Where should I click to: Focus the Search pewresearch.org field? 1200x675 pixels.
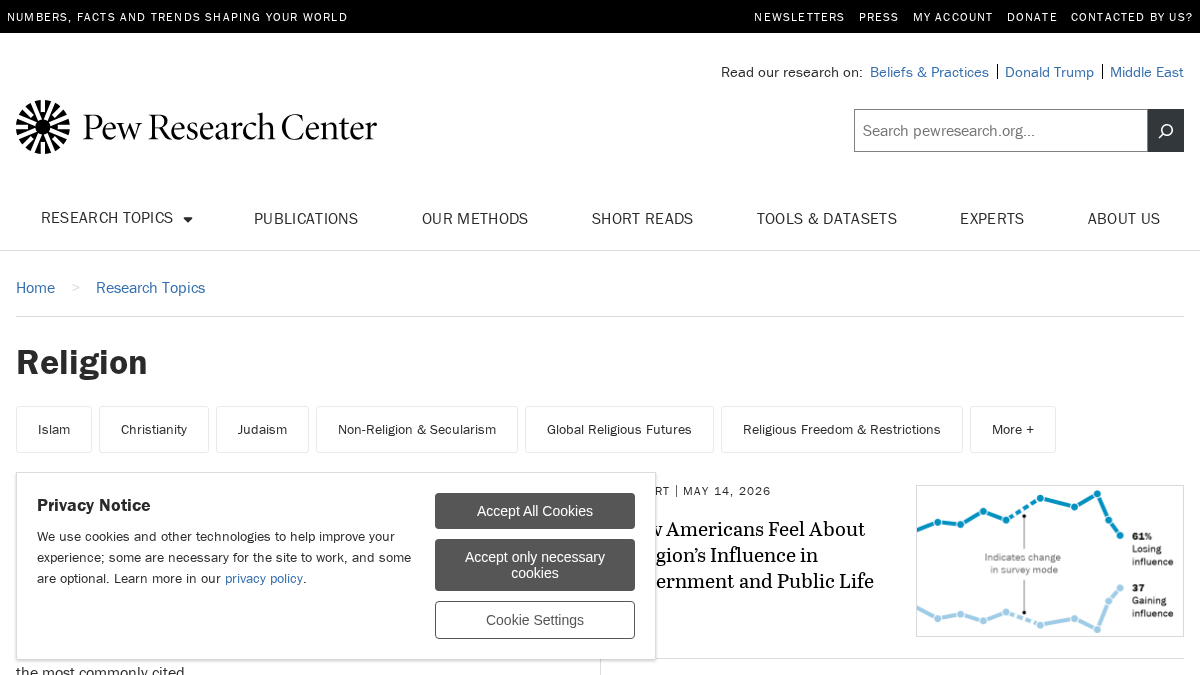point(1000,131)
